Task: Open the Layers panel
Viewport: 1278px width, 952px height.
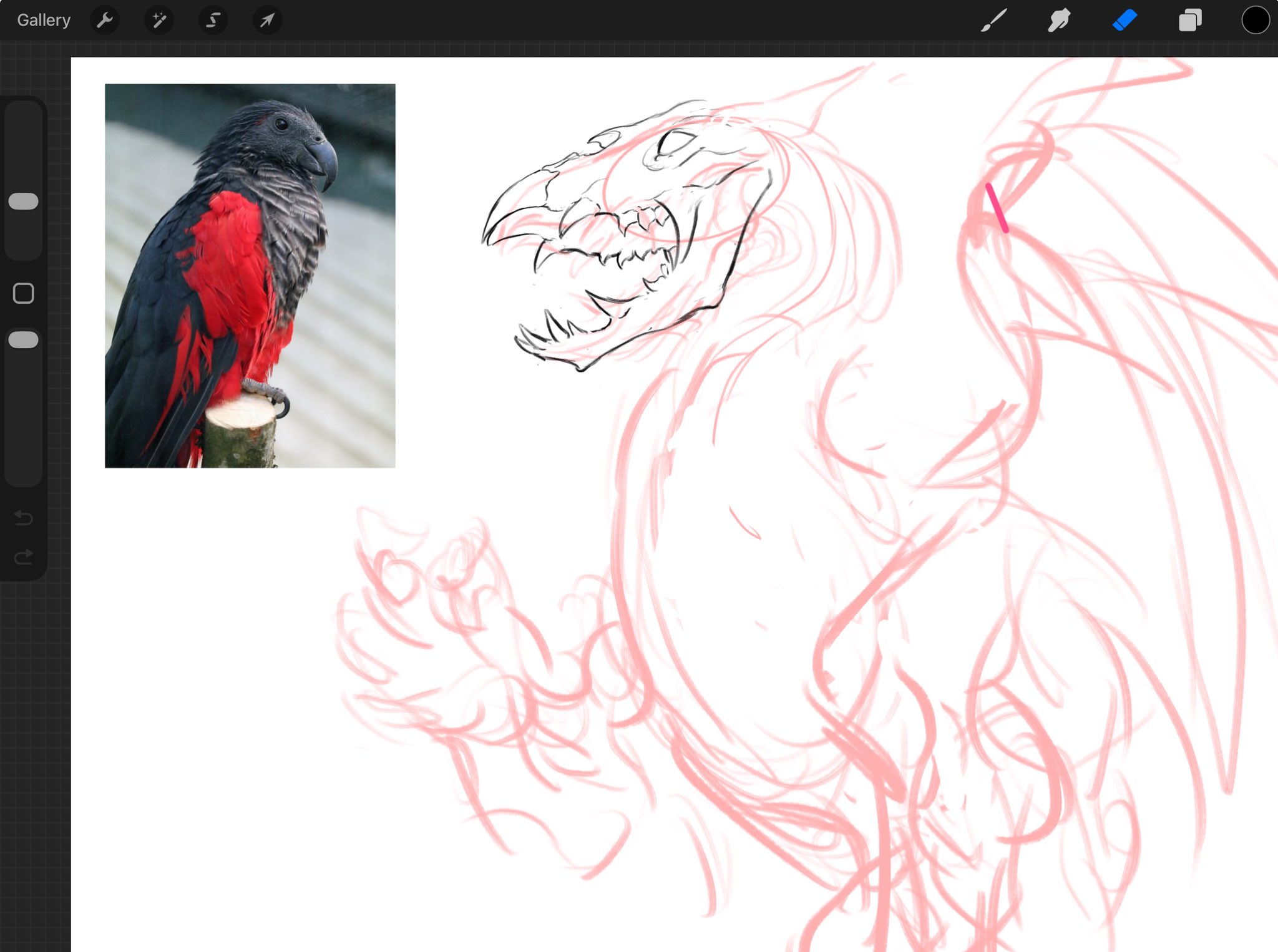Action: tap(1189, 21)
